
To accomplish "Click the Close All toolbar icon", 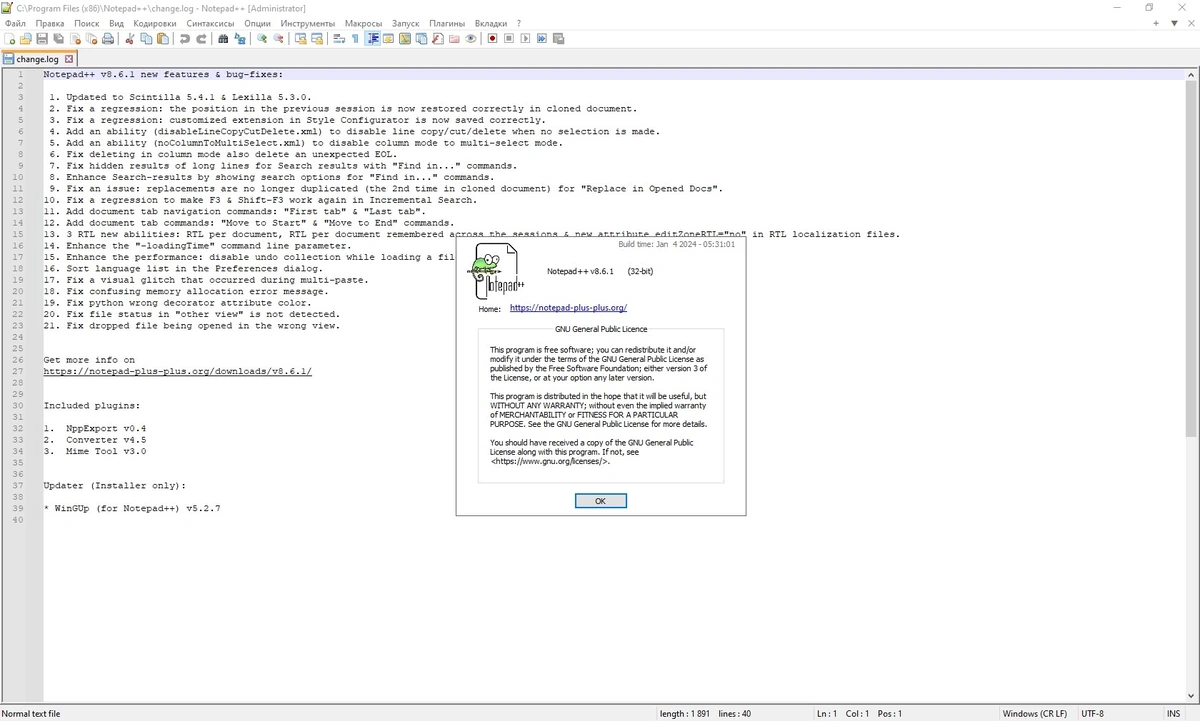I will click(91, 39).
